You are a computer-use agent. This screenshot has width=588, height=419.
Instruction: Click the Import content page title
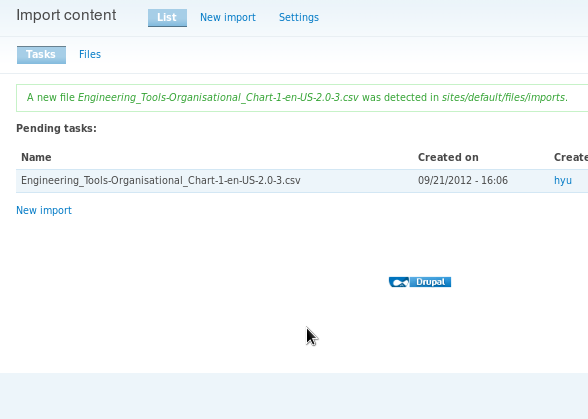click(x=66, y=15)
